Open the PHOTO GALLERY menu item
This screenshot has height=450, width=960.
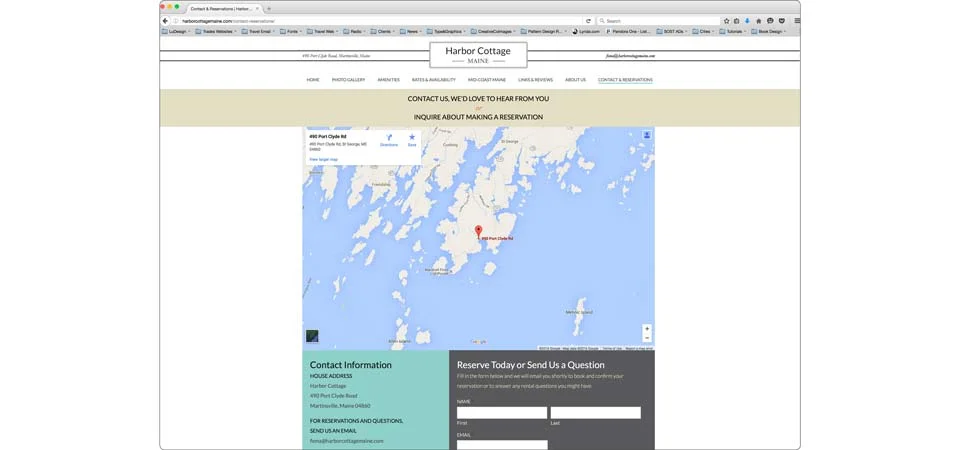[348, 80]
